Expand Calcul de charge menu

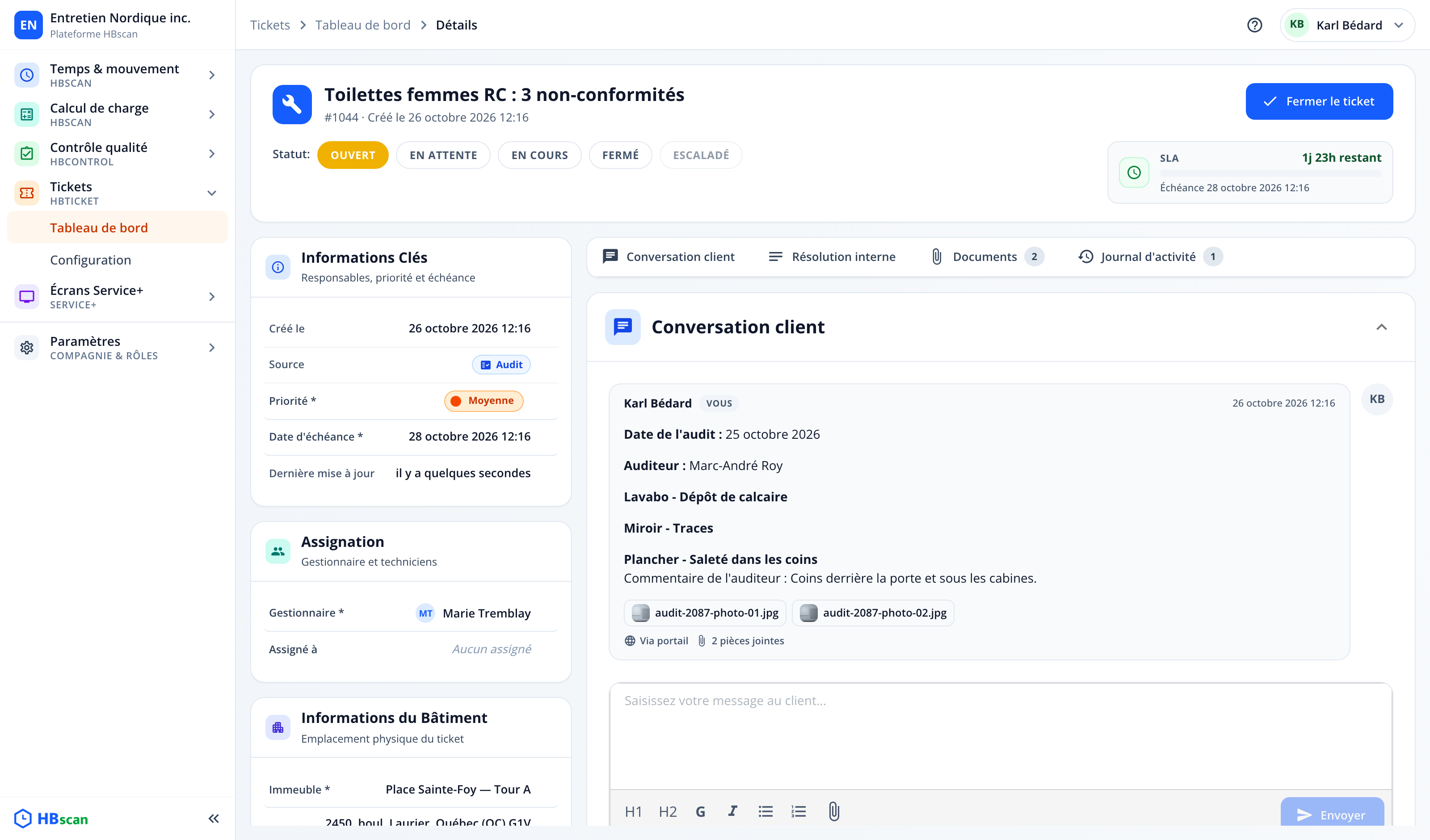coord(118,114)
